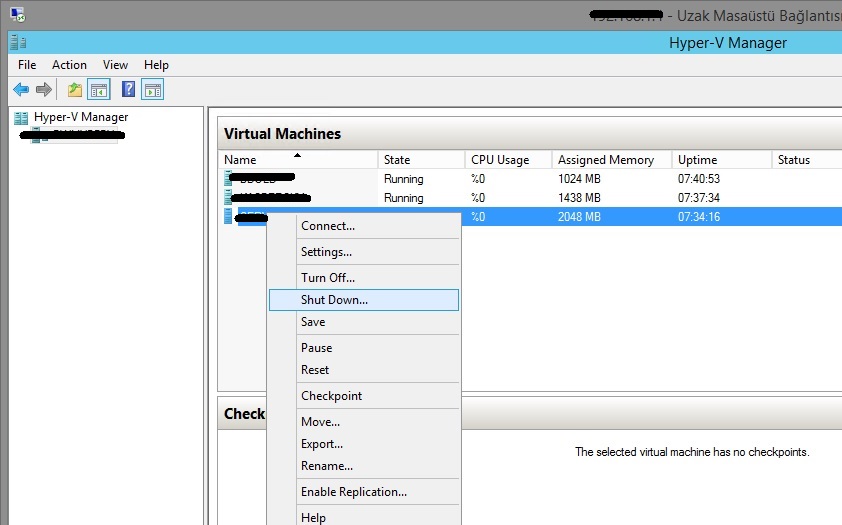This screenshot has height=525, width=842.
Task: Toggle the Show/Hide Action Pane icon
Action: pos(153,90)
